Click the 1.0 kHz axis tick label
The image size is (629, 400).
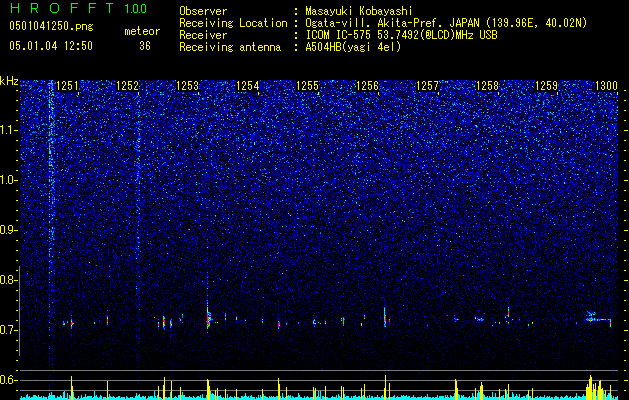point(9,180)
